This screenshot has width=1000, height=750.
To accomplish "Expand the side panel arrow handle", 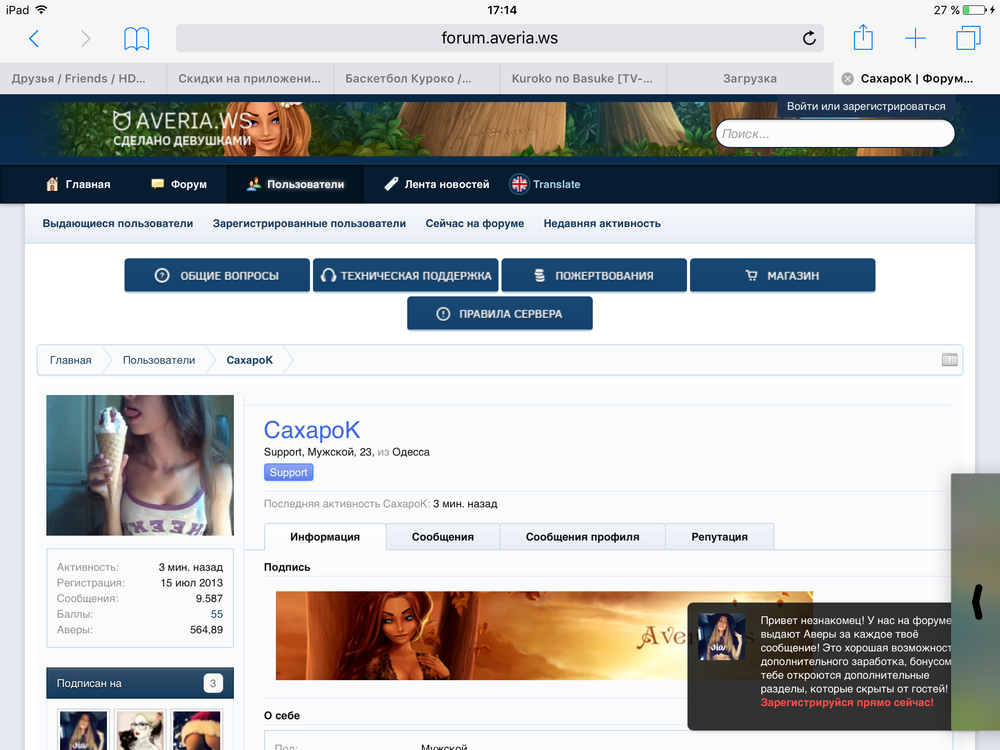I will click(977, 600).
